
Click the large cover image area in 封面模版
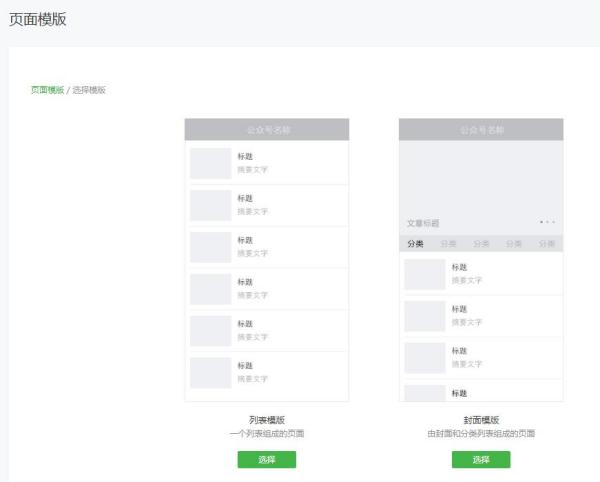pyautogui.click(x=481, y=178)
